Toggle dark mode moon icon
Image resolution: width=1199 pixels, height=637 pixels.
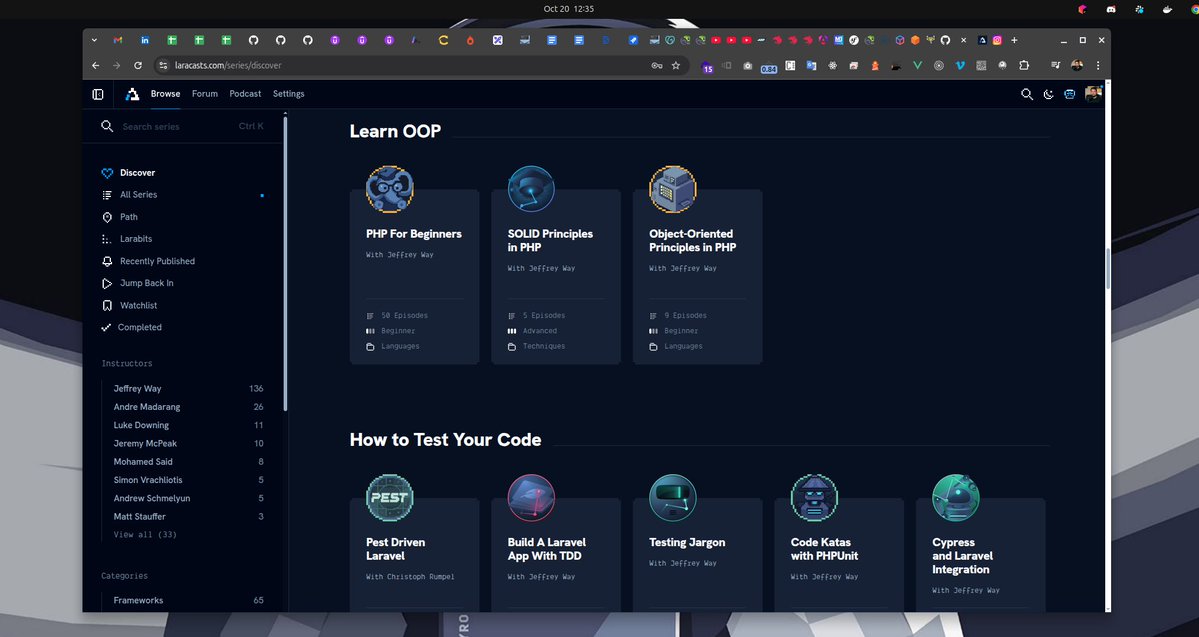click(x=1048, y=94)
